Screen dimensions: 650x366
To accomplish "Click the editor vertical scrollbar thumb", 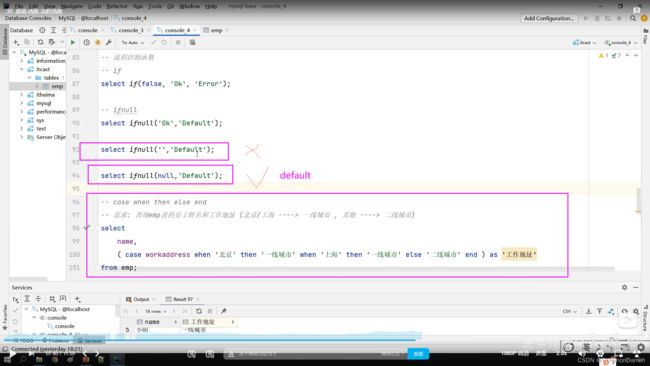I will point(638,200).
